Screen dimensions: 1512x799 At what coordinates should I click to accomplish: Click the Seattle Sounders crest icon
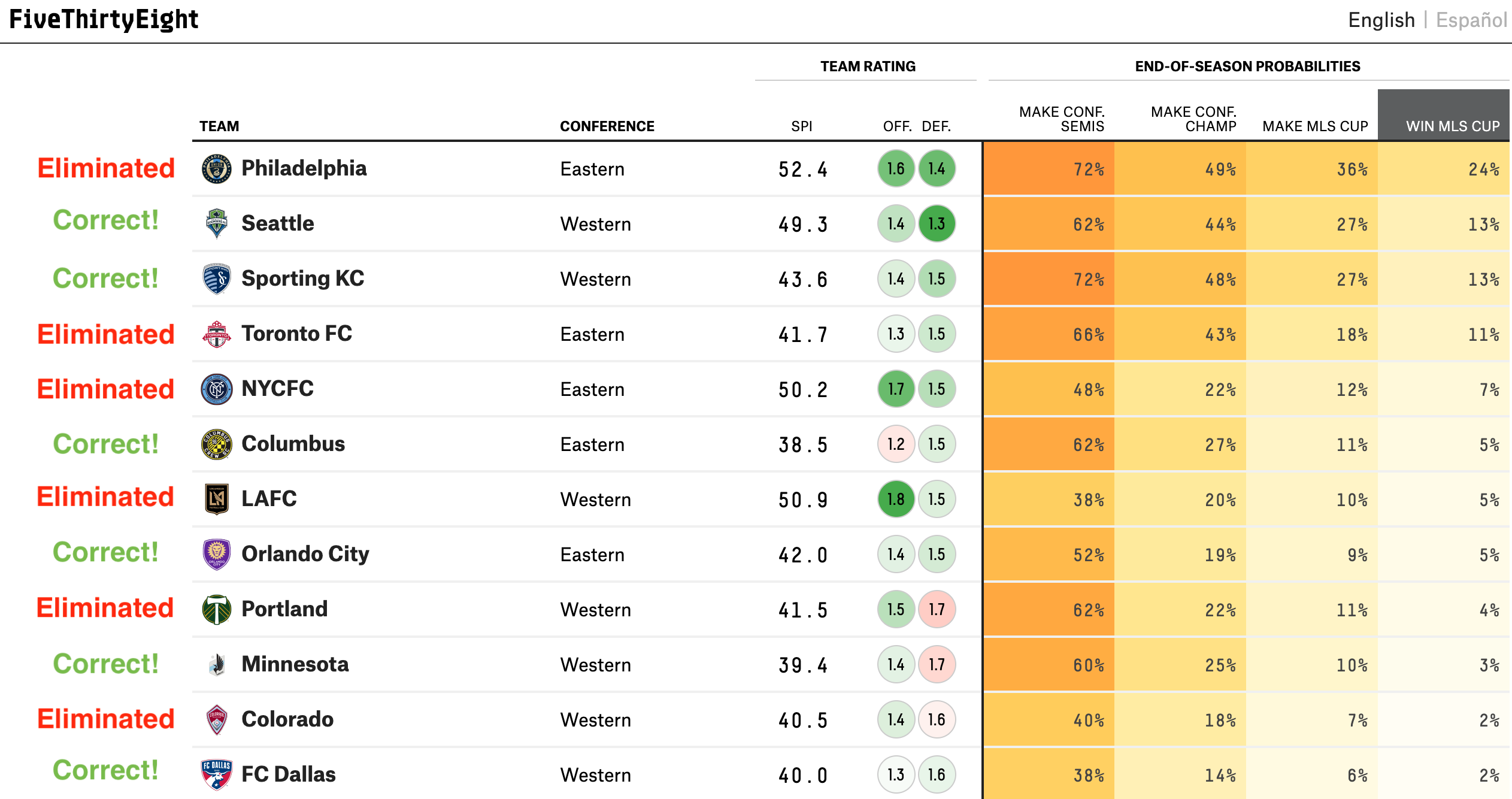pos(216,224)
